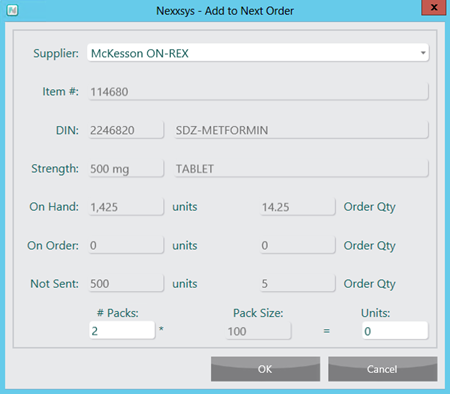Click the Strength field showing 500 mg
The width and height of the screenshot is (450, 394).
point(126,169)
